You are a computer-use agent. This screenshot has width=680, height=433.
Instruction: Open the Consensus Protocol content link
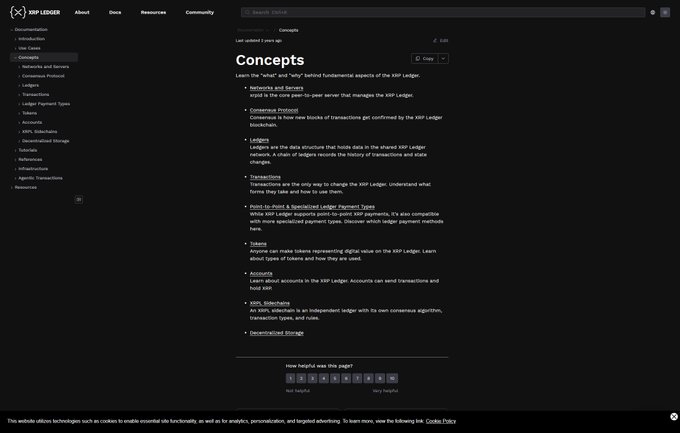coord(274,110)
